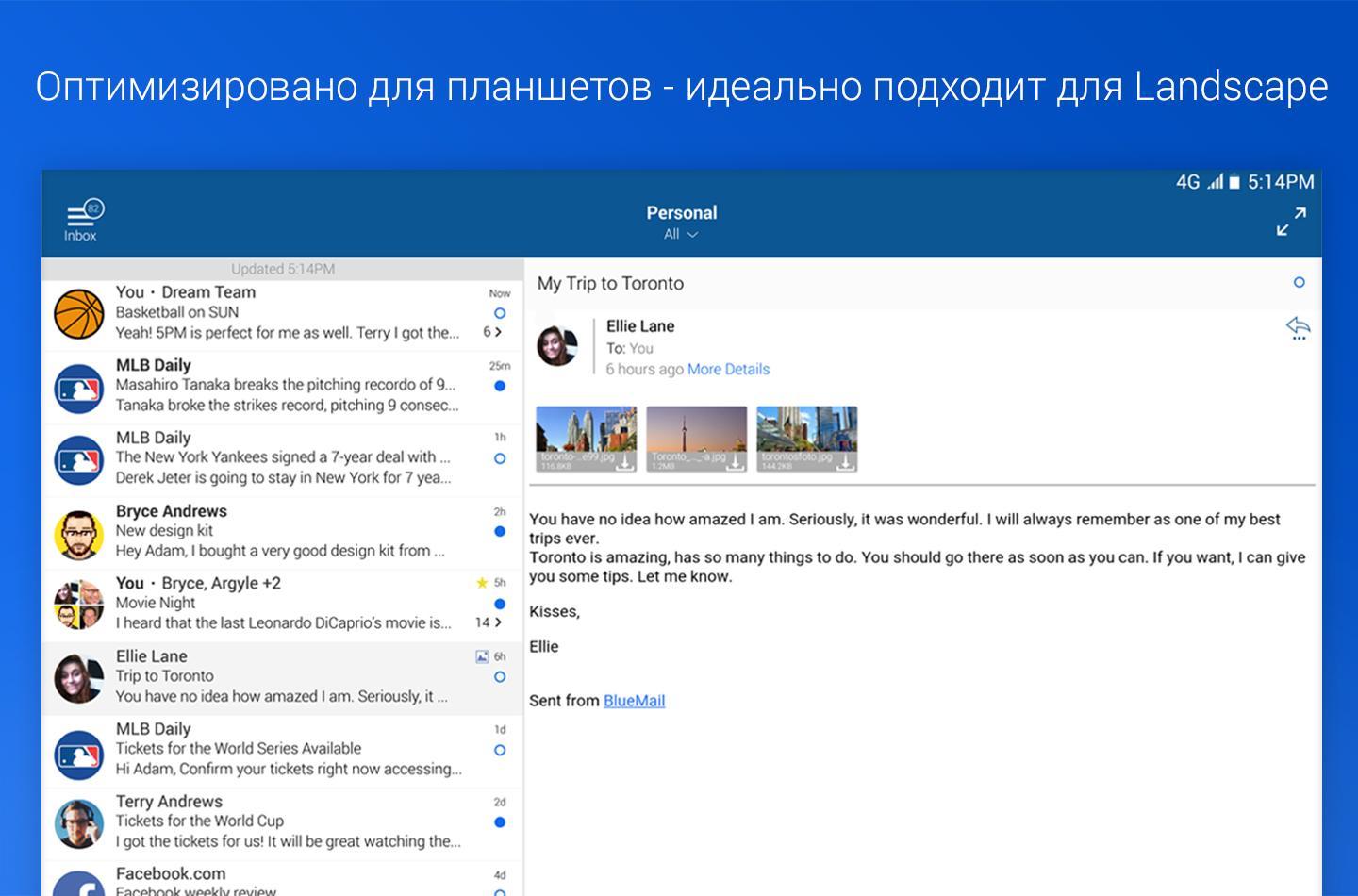Download the torontosfoto.jpg attachment

coord(845,461)
